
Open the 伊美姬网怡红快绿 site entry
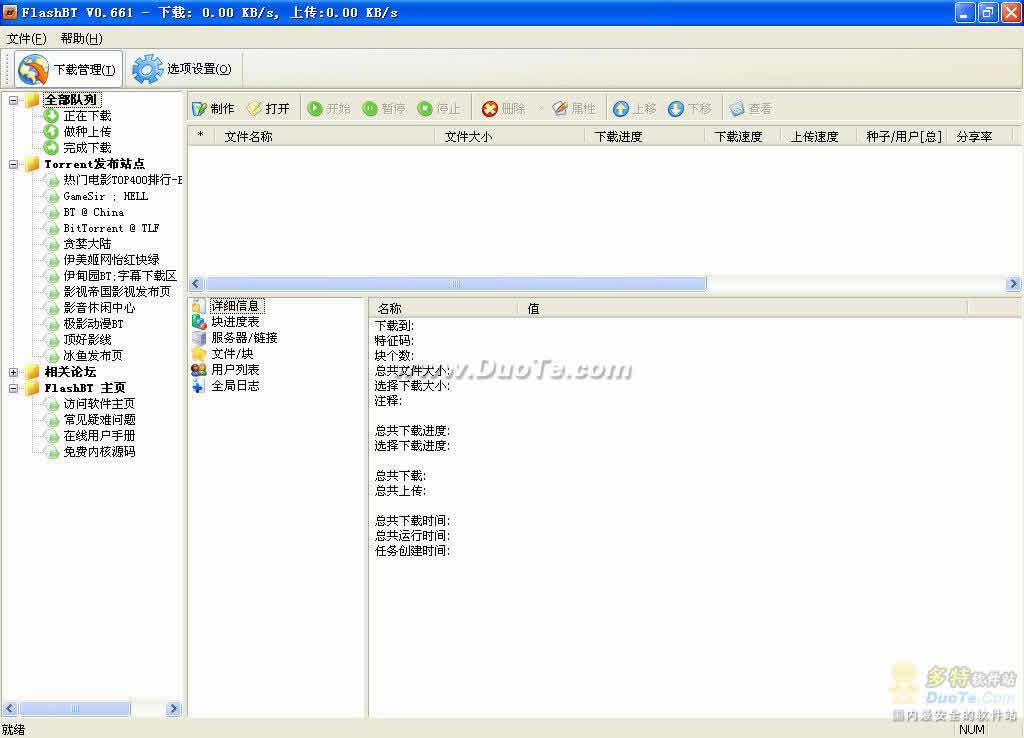pyautogui.click(x=111, y=260)
